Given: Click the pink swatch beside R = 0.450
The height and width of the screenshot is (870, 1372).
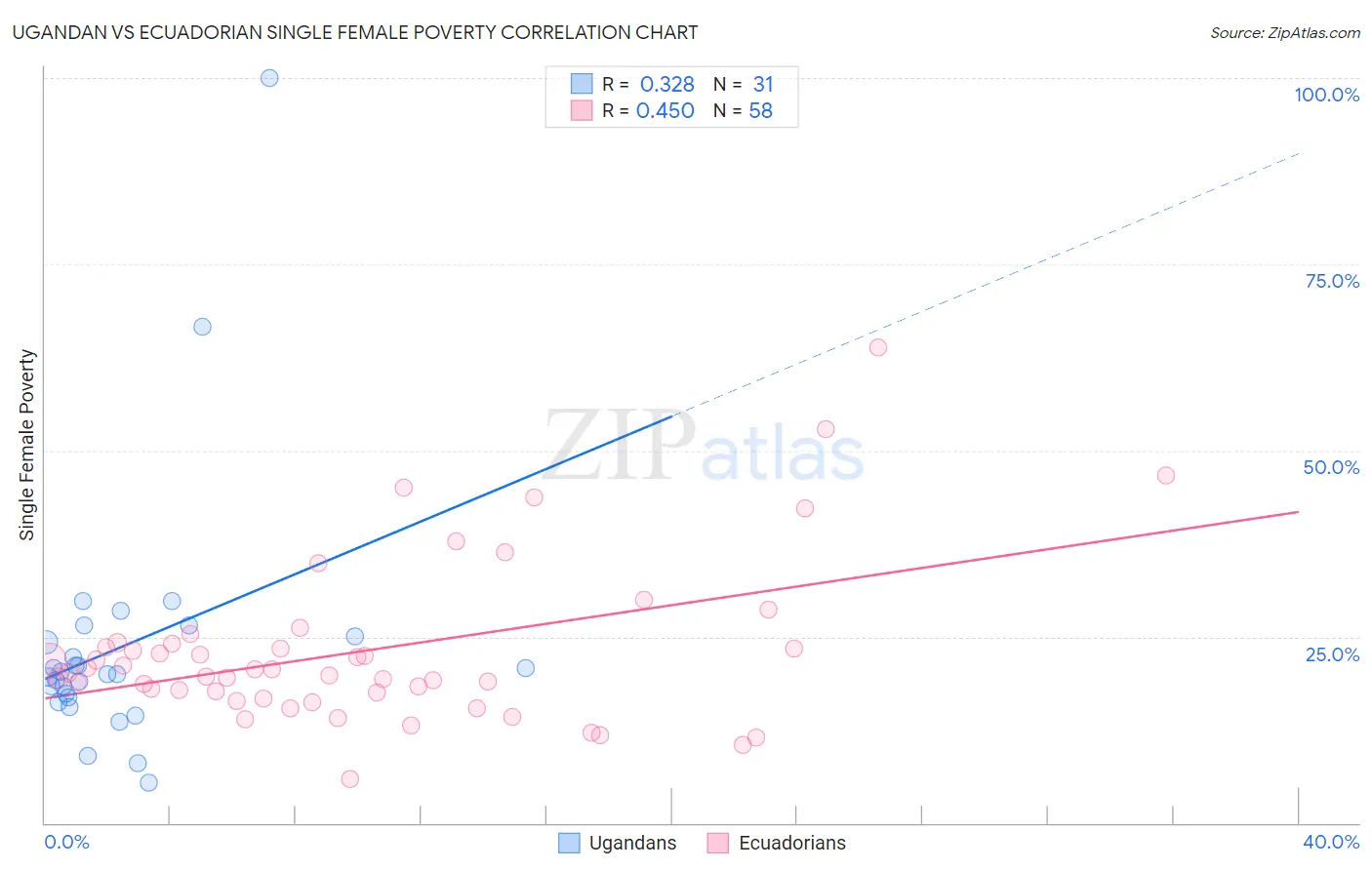Looking at the screenshot, I should (582, 110).
